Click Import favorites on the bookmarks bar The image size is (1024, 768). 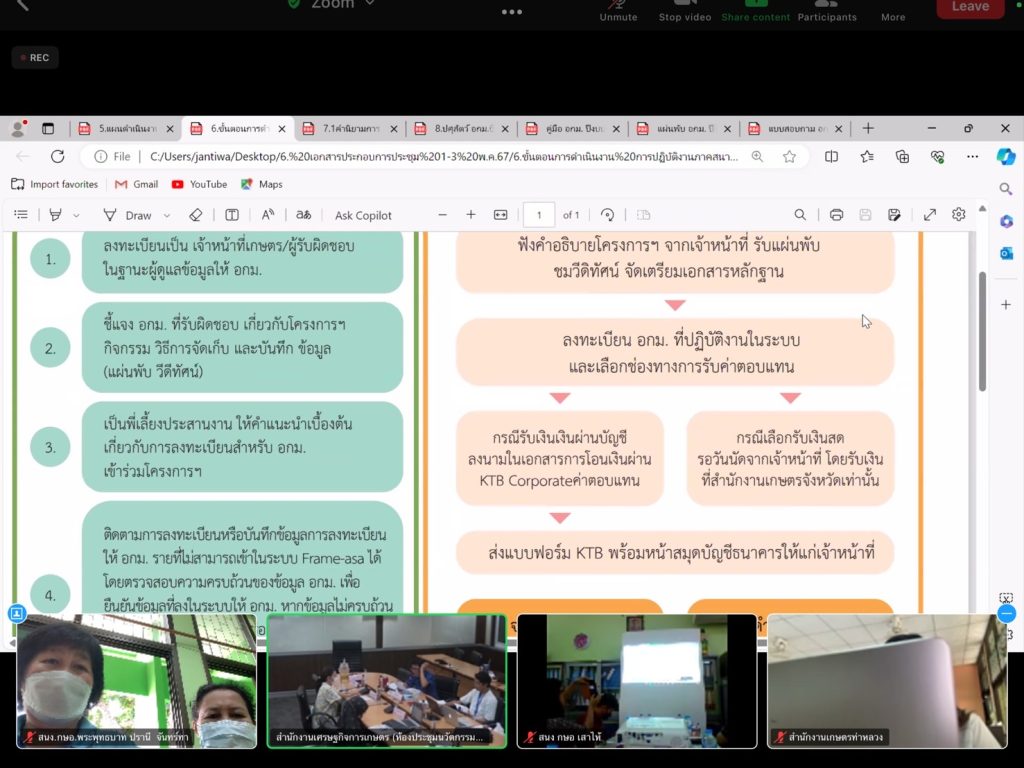(54, 184)
